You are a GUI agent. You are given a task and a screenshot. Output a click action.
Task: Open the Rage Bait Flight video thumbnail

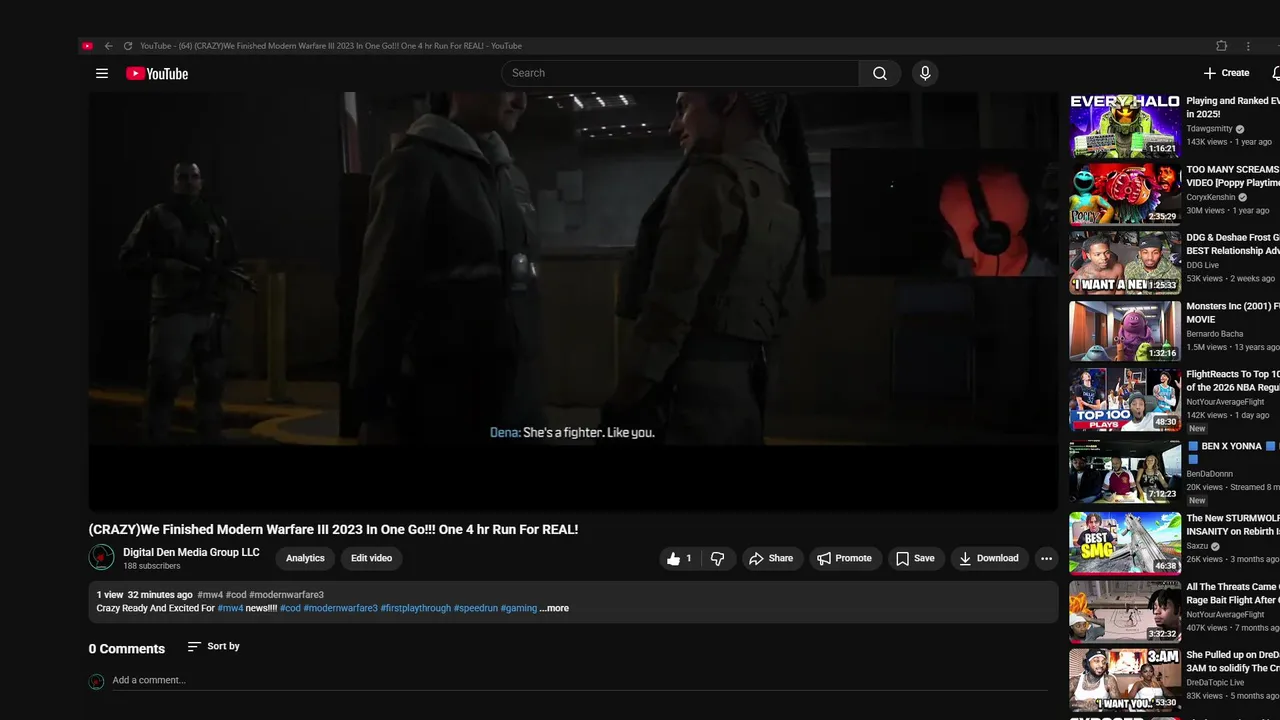1125,612
